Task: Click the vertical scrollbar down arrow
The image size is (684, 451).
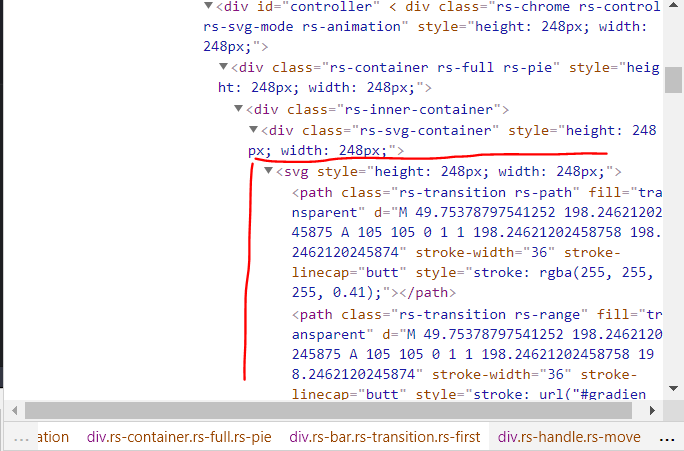Action: click(673, 389)
